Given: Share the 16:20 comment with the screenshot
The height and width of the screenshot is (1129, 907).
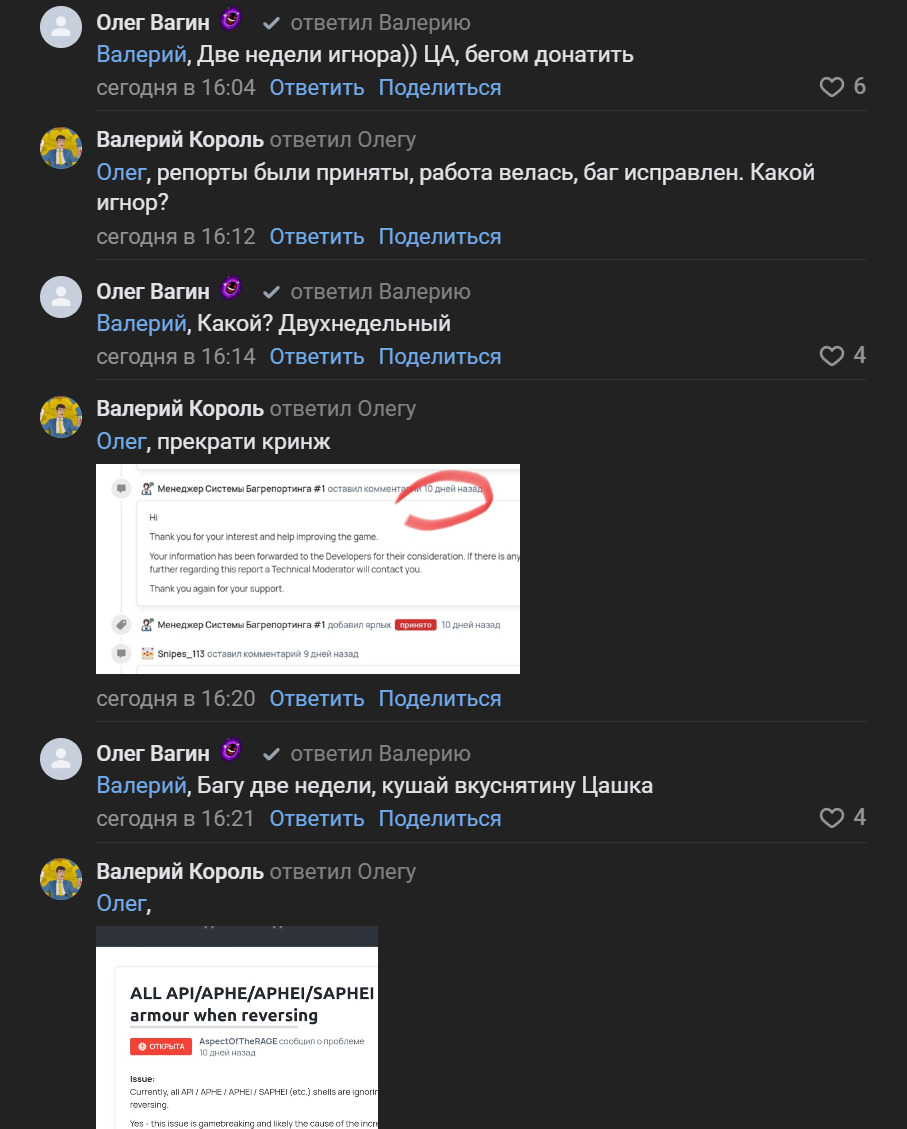Looking at the screenshot, I should coord(439,699).
